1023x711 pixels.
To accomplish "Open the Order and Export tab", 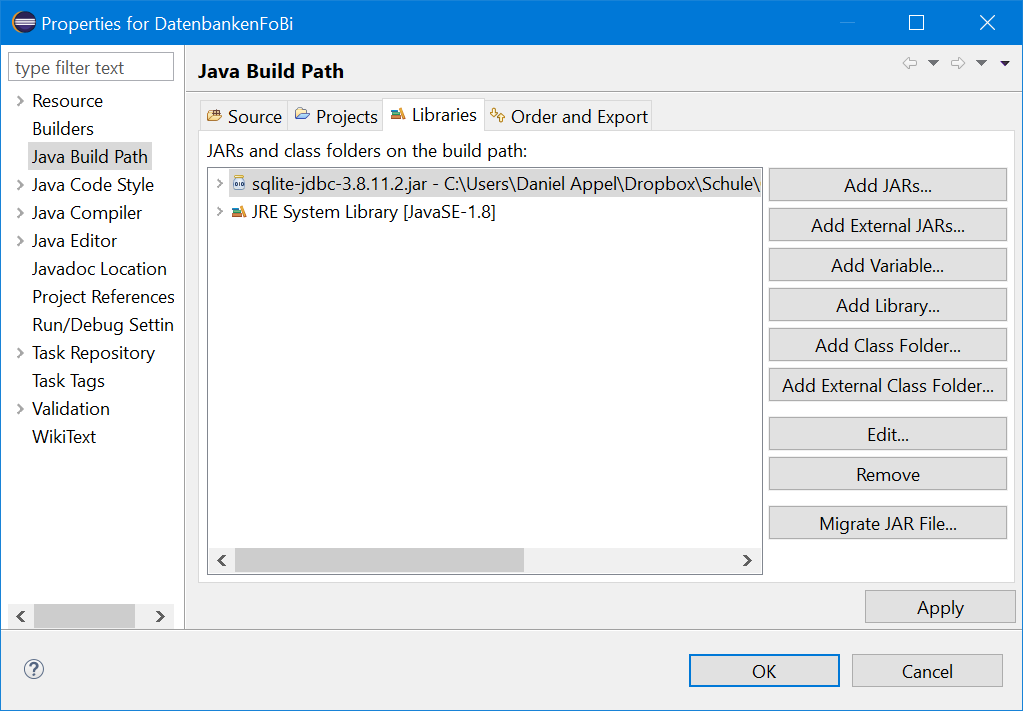I will tap(568, 116).
